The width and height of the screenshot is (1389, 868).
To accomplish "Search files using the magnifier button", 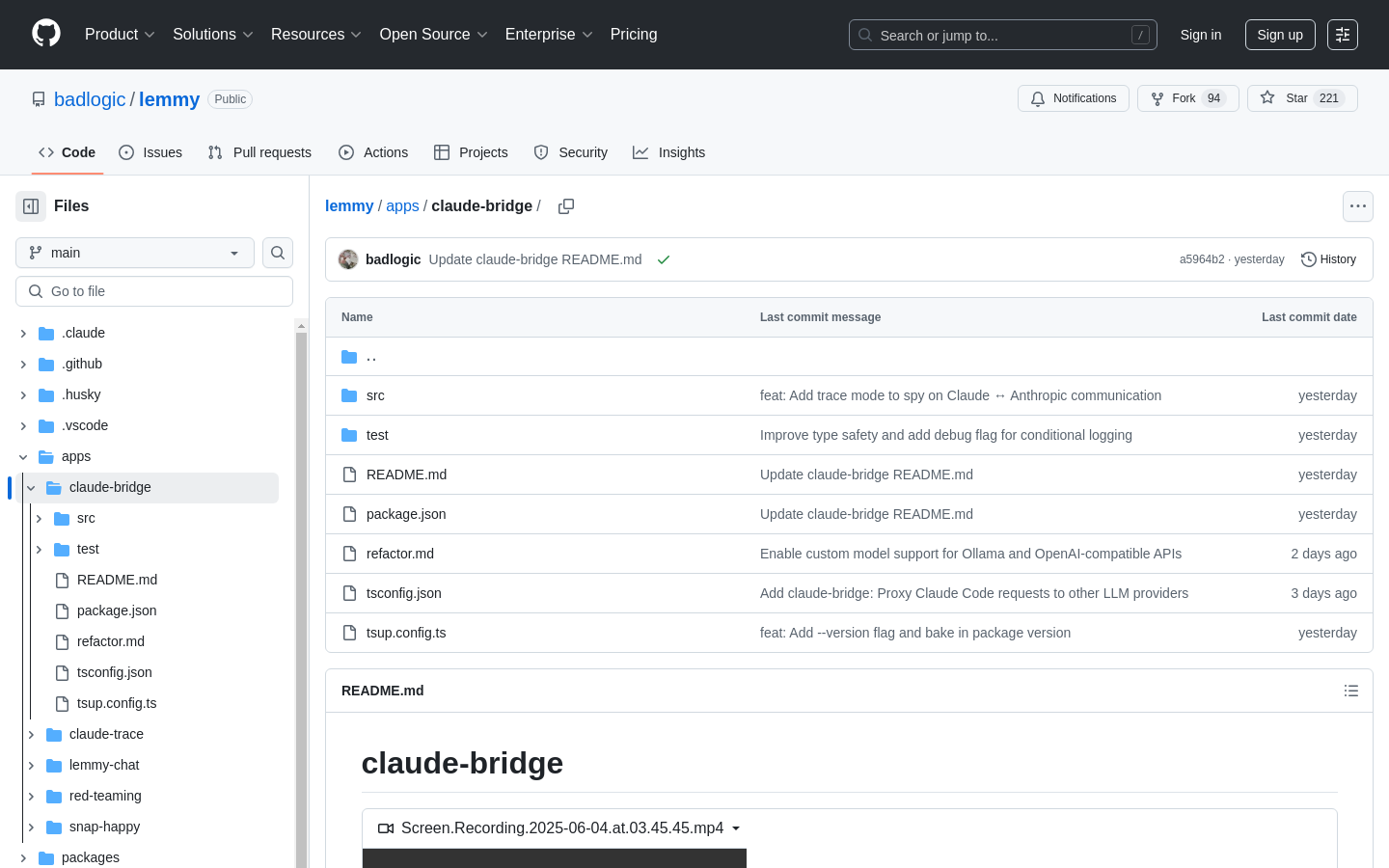I will click(278, 253).
